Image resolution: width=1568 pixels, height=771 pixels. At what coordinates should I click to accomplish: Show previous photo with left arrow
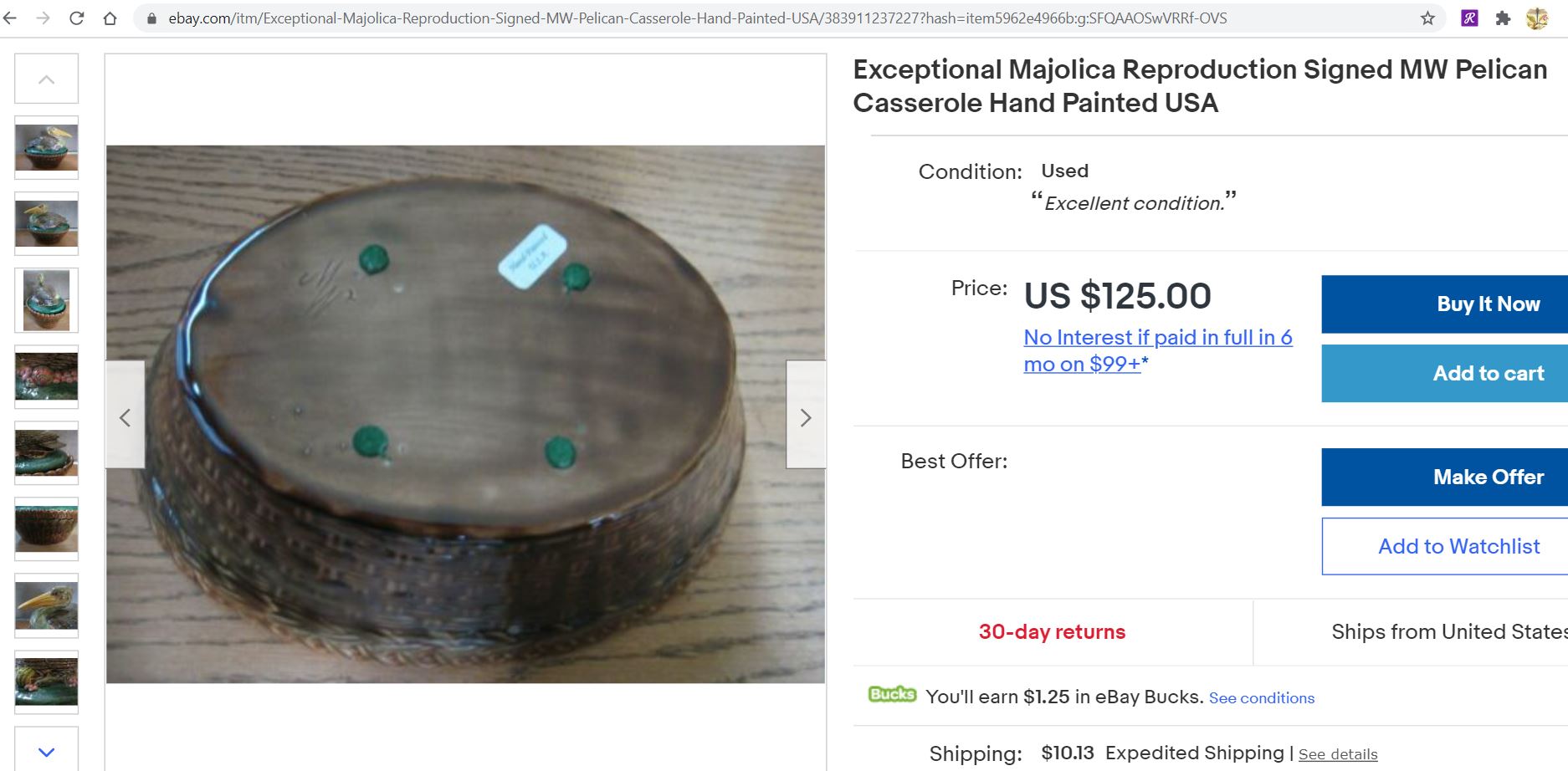tap(126, 416)
